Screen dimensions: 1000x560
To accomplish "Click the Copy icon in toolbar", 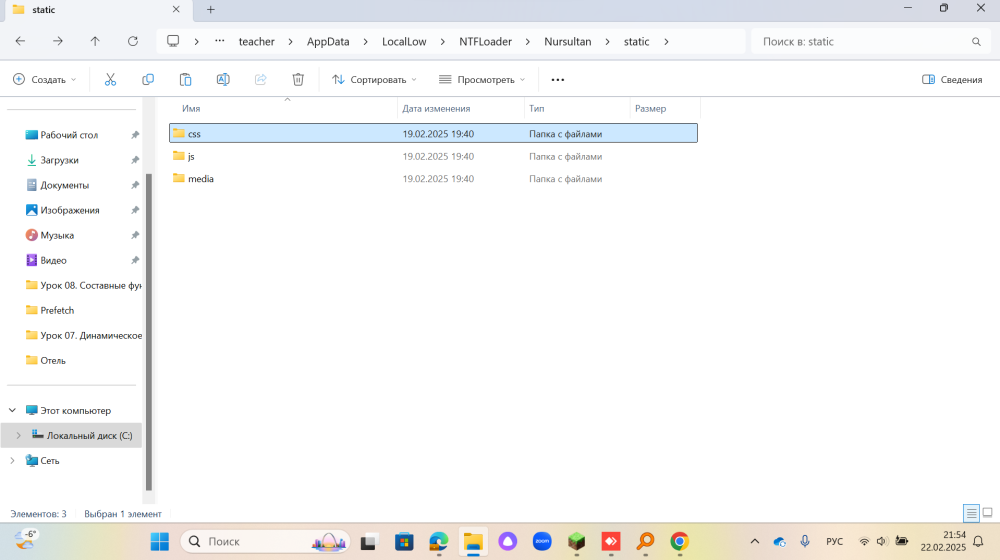I will point(148,80).
